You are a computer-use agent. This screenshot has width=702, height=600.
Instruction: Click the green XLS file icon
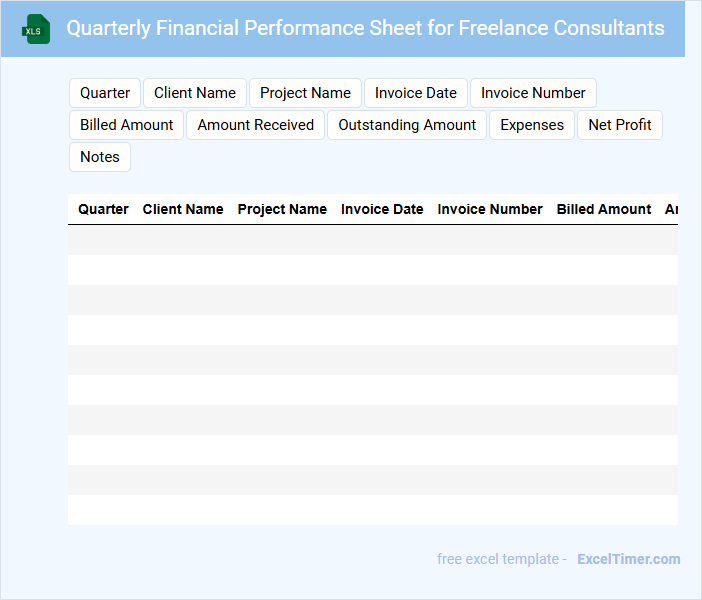[37, 29]
